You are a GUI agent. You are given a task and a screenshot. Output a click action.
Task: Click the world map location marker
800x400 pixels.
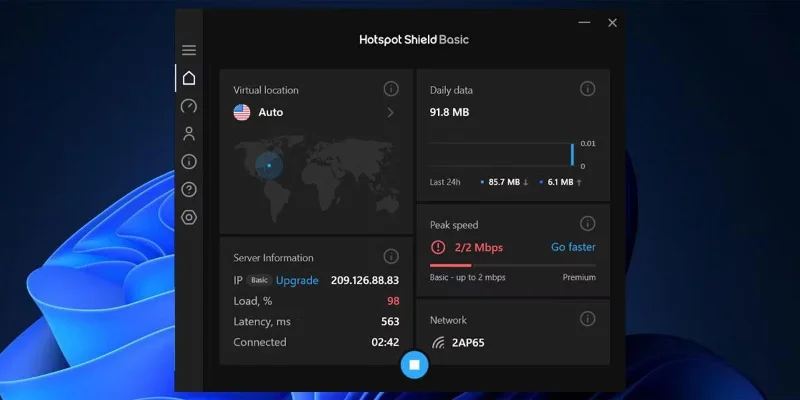[269, 165]
